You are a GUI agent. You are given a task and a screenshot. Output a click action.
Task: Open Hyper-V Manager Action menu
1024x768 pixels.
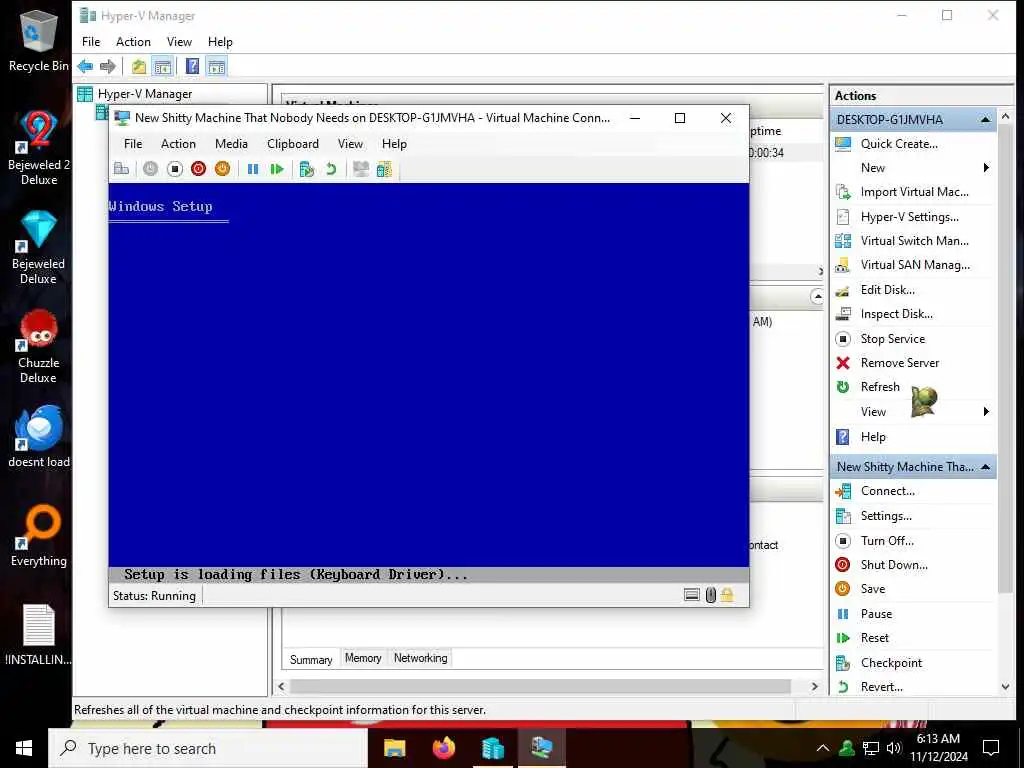[133, 42]
